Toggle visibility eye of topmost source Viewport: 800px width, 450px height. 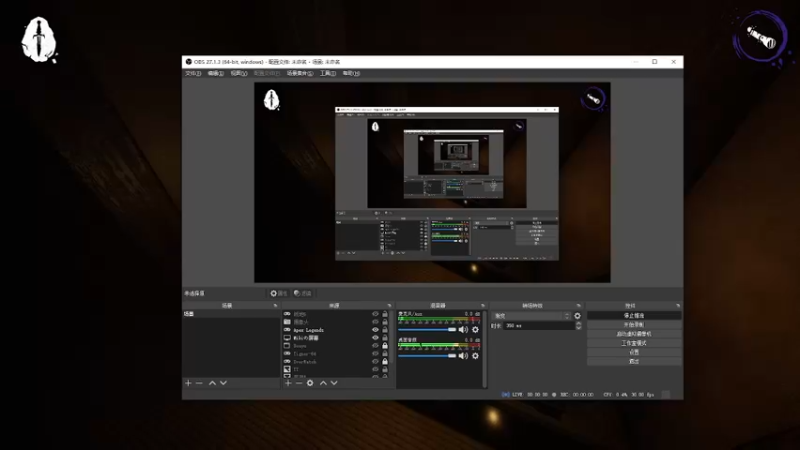tap(376, 314)
